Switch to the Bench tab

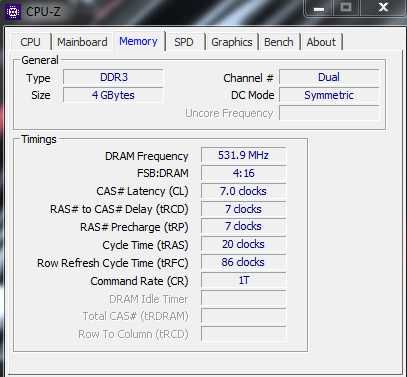click(x=279, y=42)
